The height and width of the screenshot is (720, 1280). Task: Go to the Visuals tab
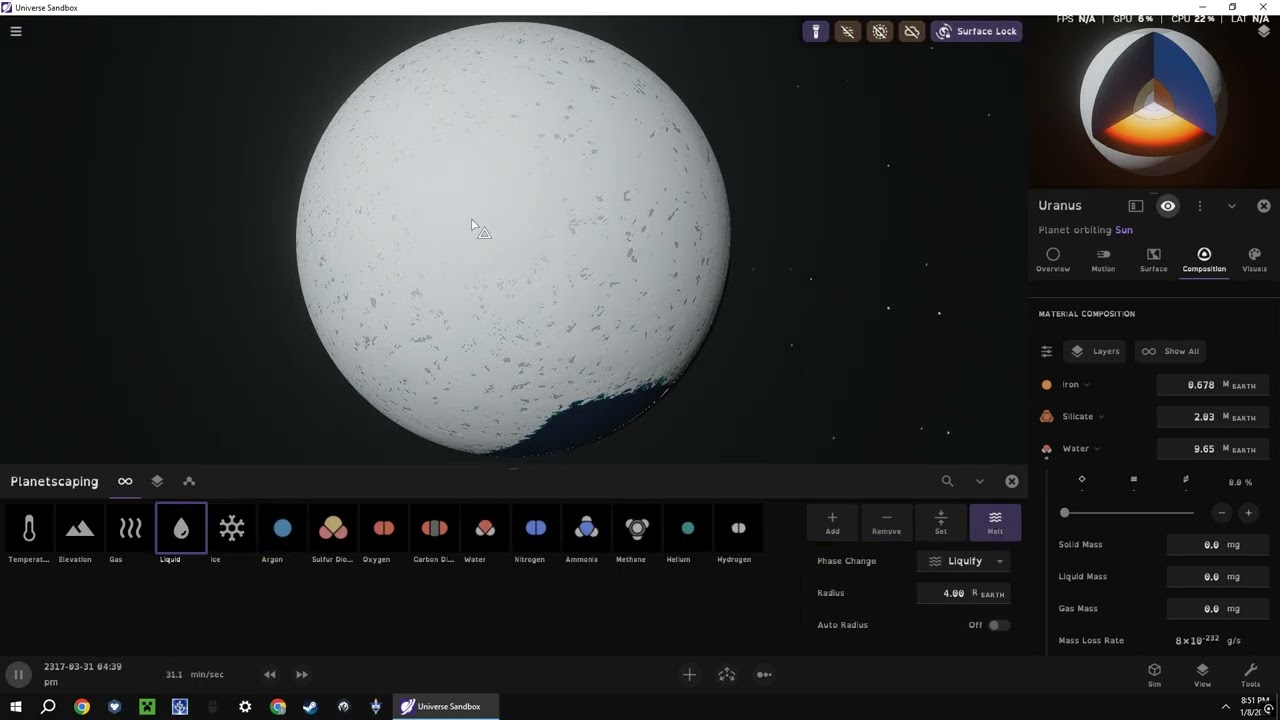click(x=1254, y=260)
